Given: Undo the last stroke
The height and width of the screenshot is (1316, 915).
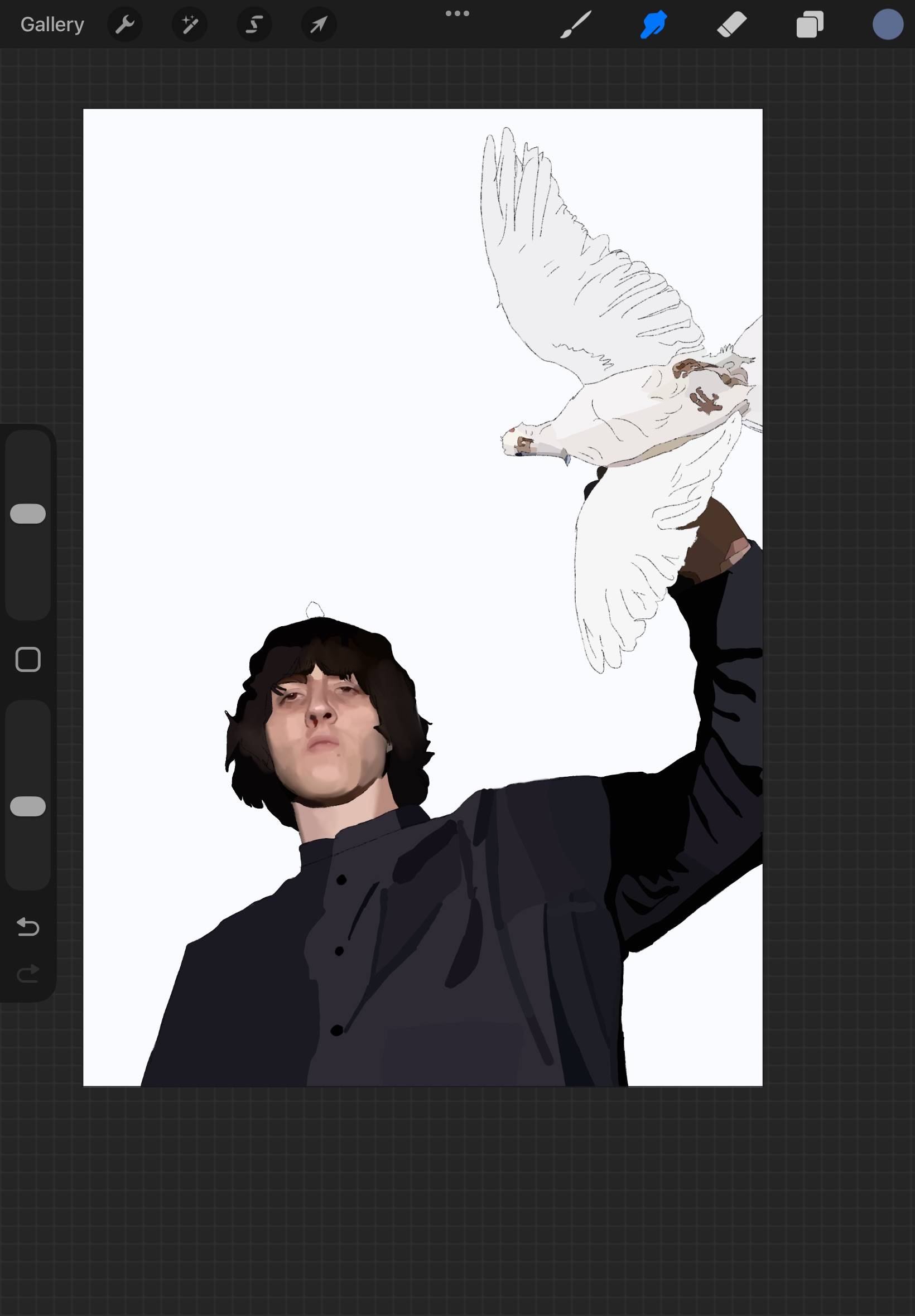Looking at the screenshot, I should coord(28,926).
